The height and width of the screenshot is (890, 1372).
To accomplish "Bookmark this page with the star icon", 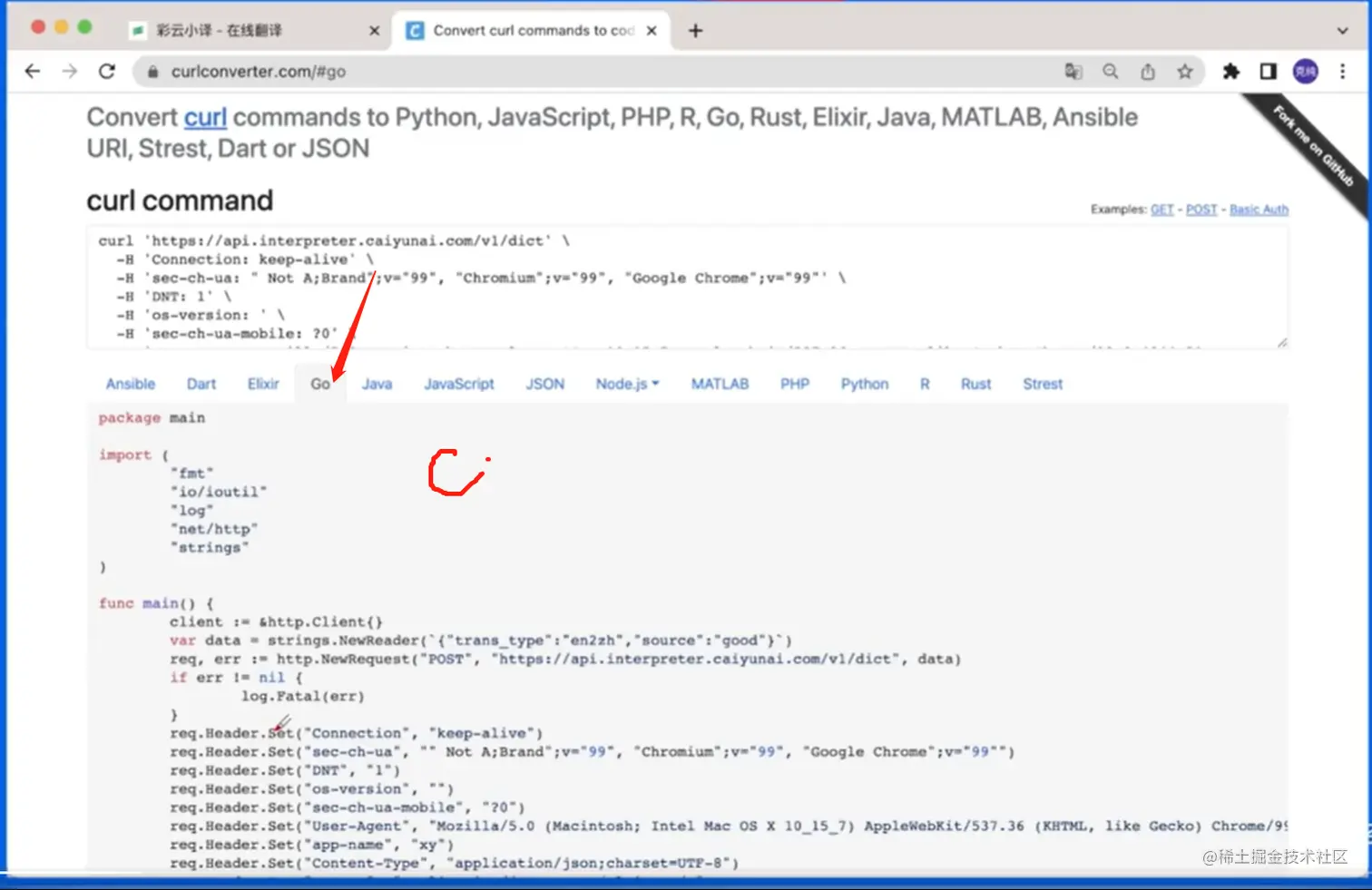I will [1185, 72].
